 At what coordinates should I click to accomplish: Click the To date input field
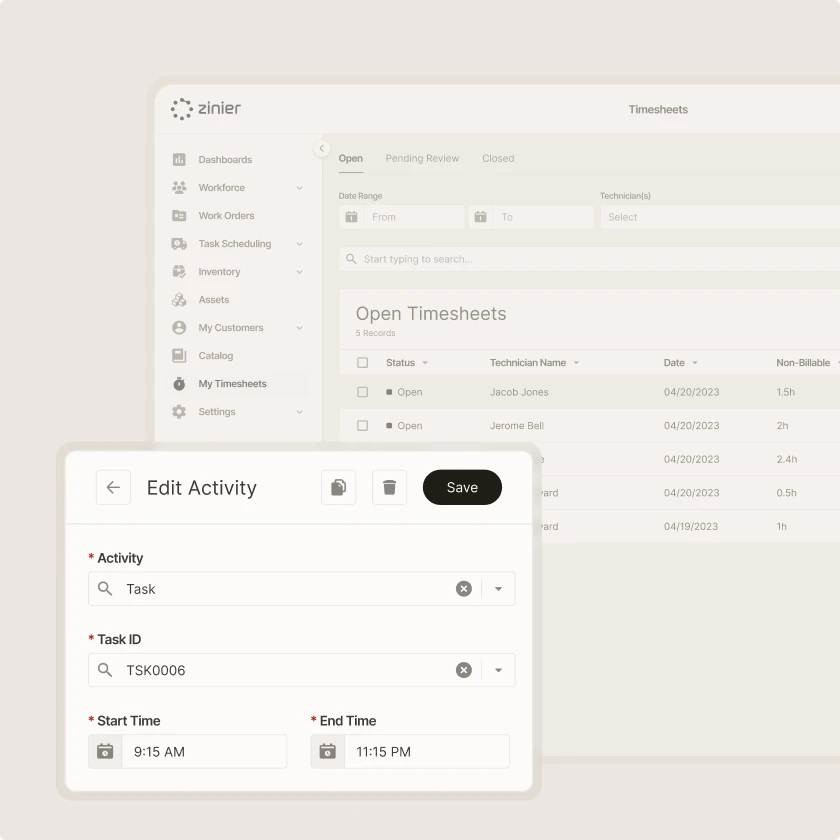tap(543, 217)
